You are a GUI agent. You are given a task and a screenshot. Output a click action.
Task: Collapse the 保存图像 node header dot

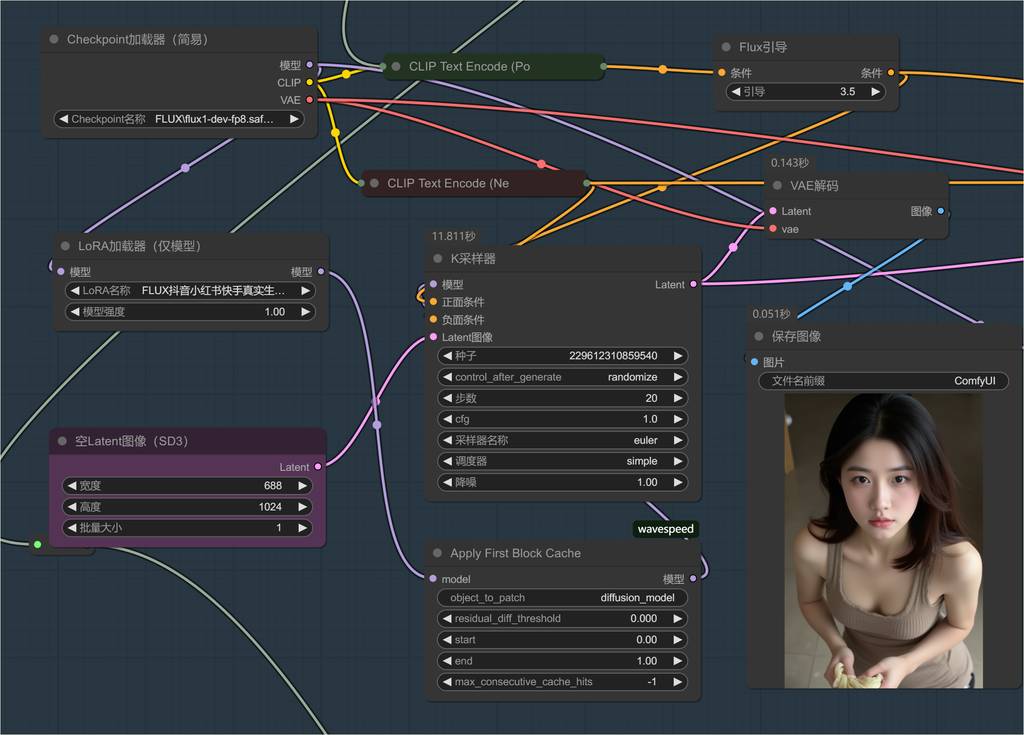click(758, 337)
